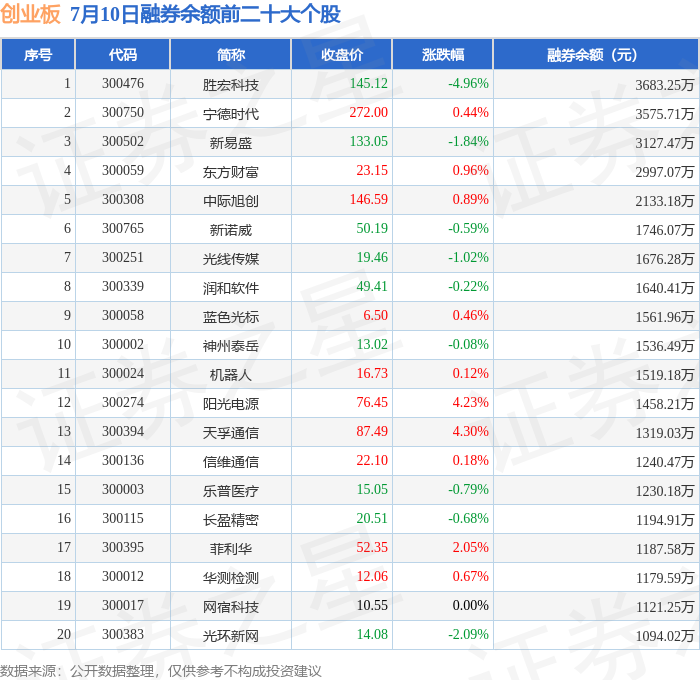Screen dimensions: 700x680
Task: Click the 融券余额（元） column header
Action: pyautogui.click(x=596, y=54)
